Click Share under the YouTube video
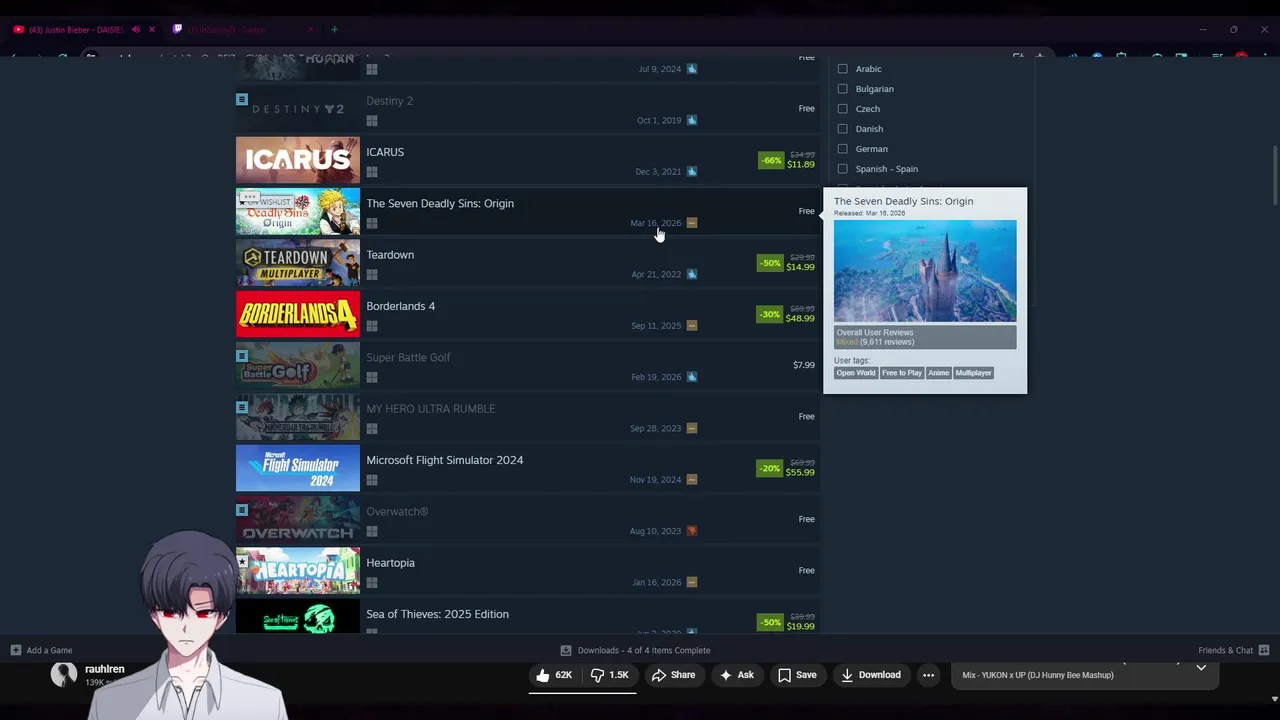1280x720 pixels. (673, 675)
